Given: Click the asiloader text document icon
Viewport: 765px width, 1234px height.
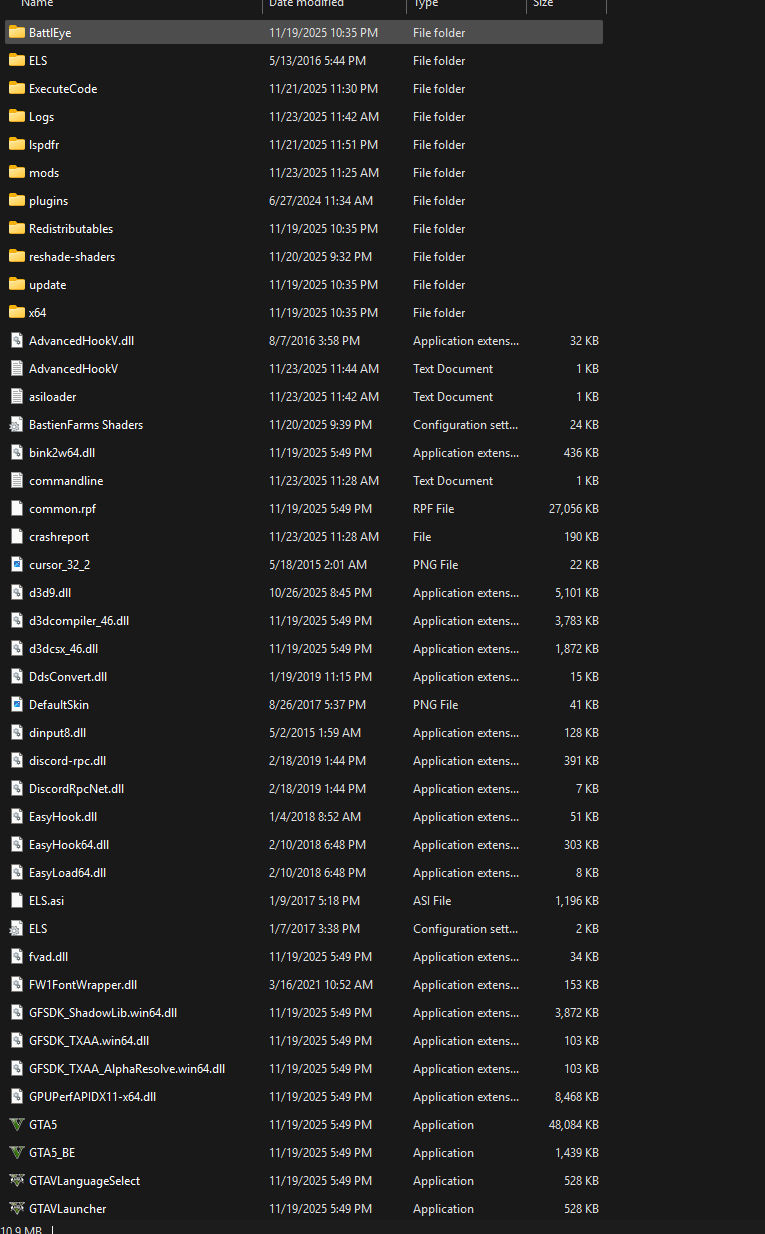Looking at the screenshot, I should click(x=17, y=396).
